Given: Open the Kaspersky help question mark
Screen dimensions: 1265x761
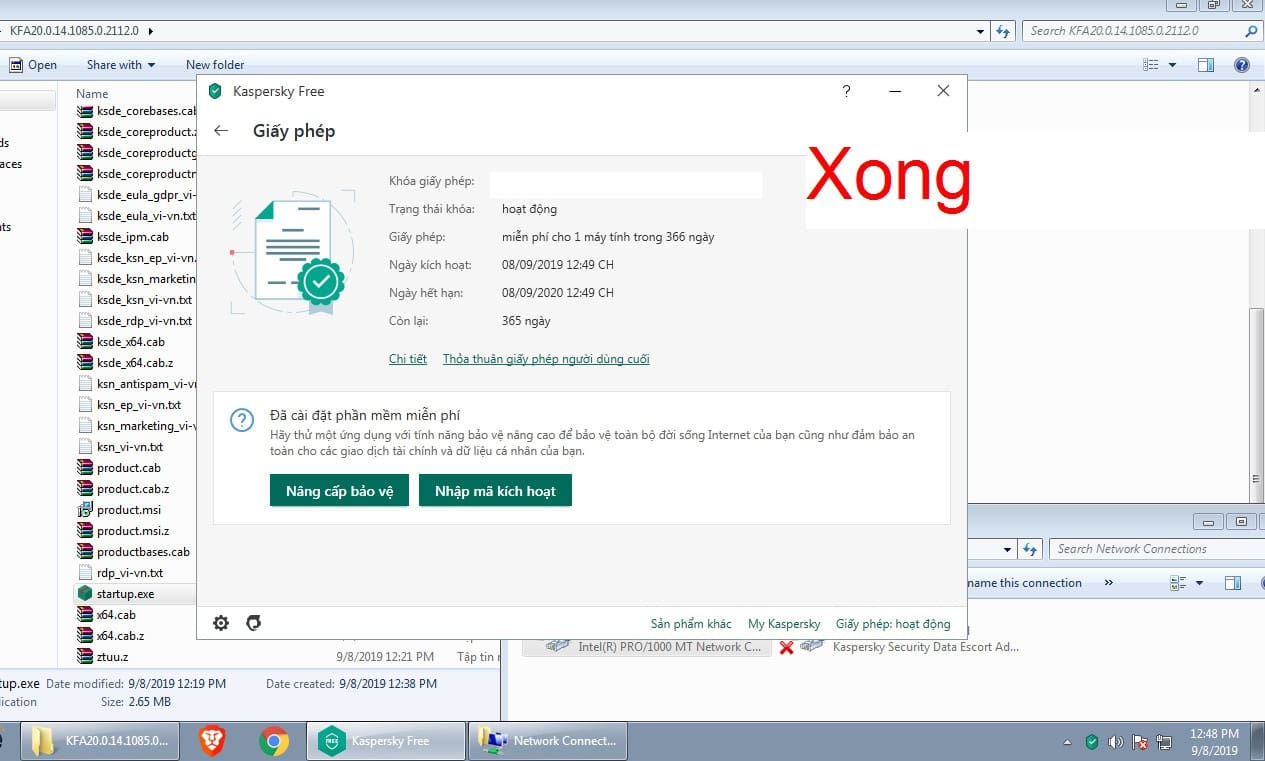Looking at the screenshot, I should click(846, 91).
